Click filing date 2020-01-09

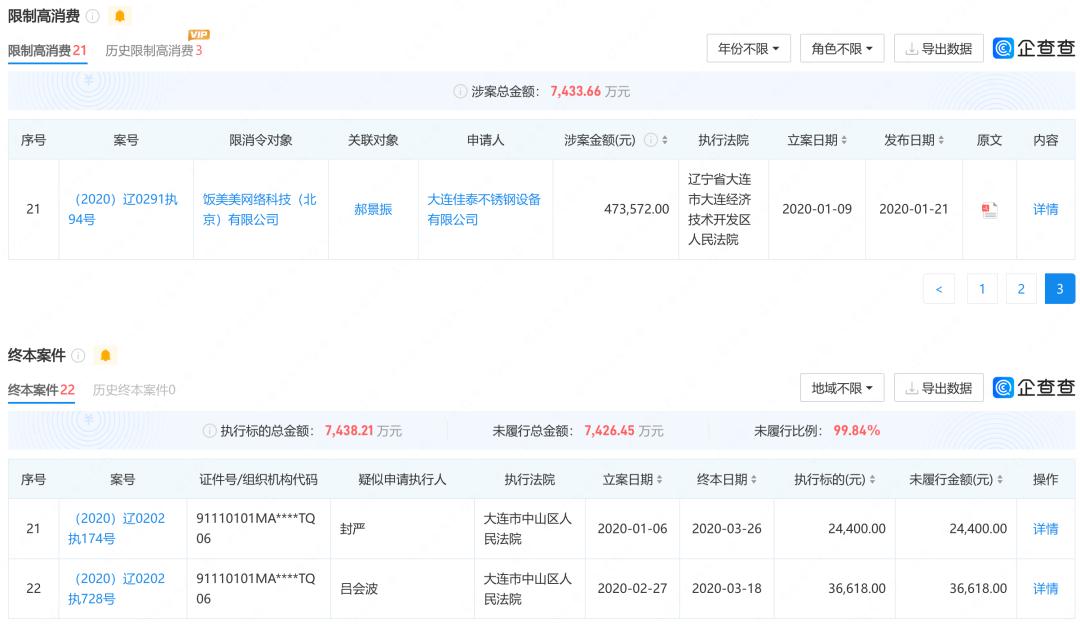(x=817, y=209)
